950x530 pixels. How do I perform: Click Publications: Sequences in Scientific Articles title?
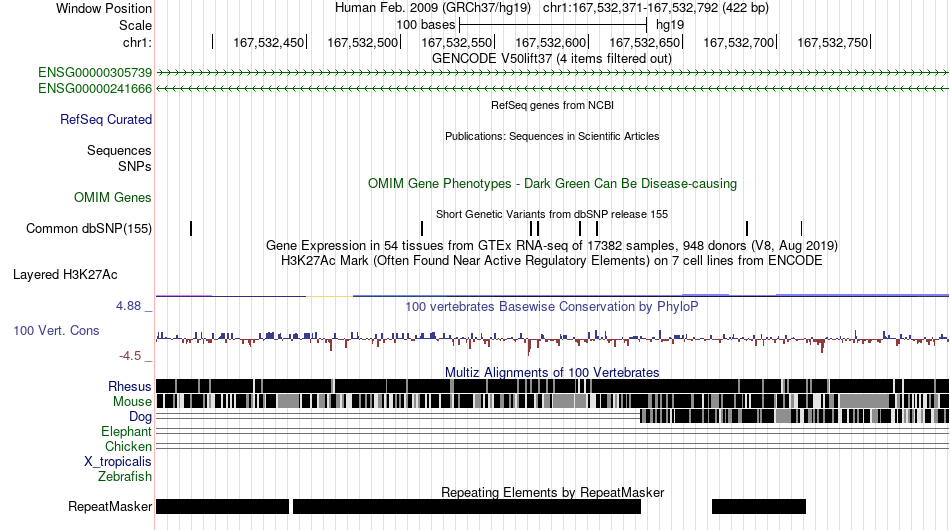552,136
